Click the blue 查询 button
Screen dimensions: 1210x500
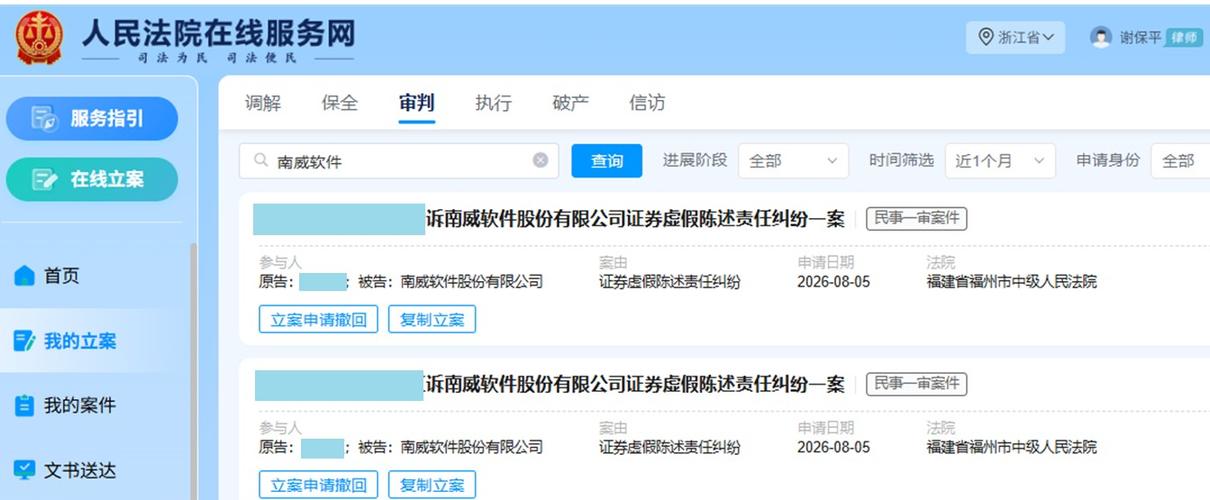[x=607, y=161]
